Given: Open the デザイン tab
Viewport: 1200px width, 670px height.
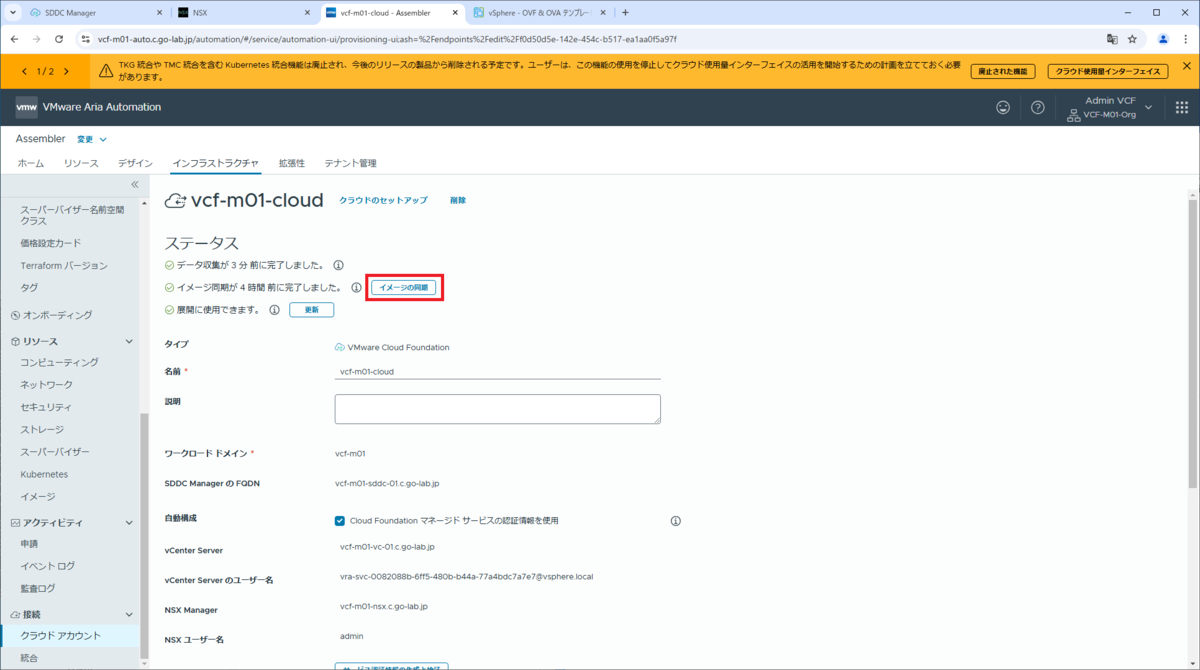Looking at the screenshot, I should point(135,163).
